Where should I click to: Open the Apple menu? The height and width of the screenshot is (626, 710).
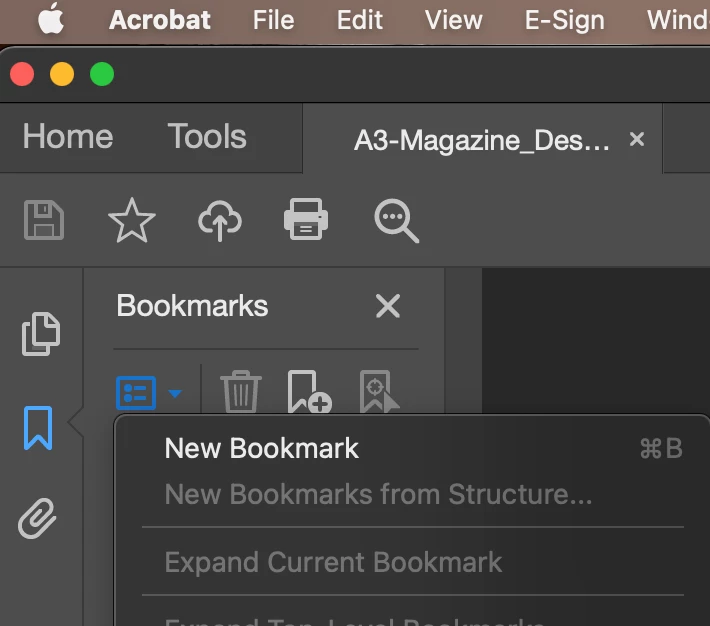click(51, 19)
